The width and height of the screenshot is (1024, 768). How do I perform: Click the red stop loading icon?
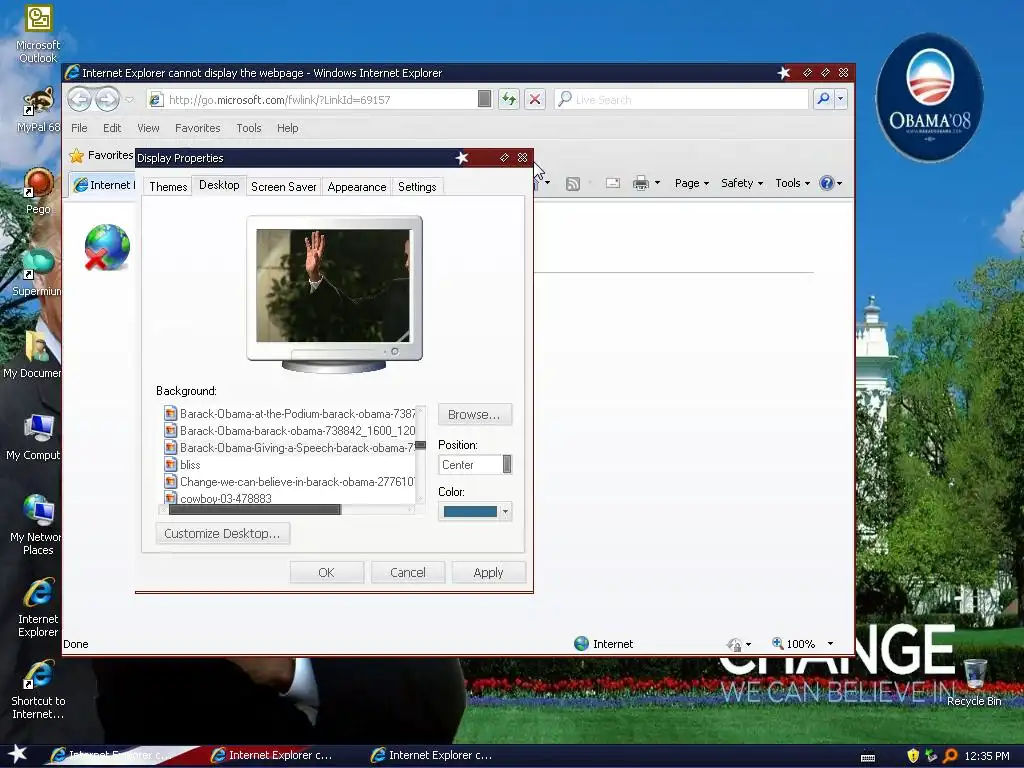click(535, 99)
